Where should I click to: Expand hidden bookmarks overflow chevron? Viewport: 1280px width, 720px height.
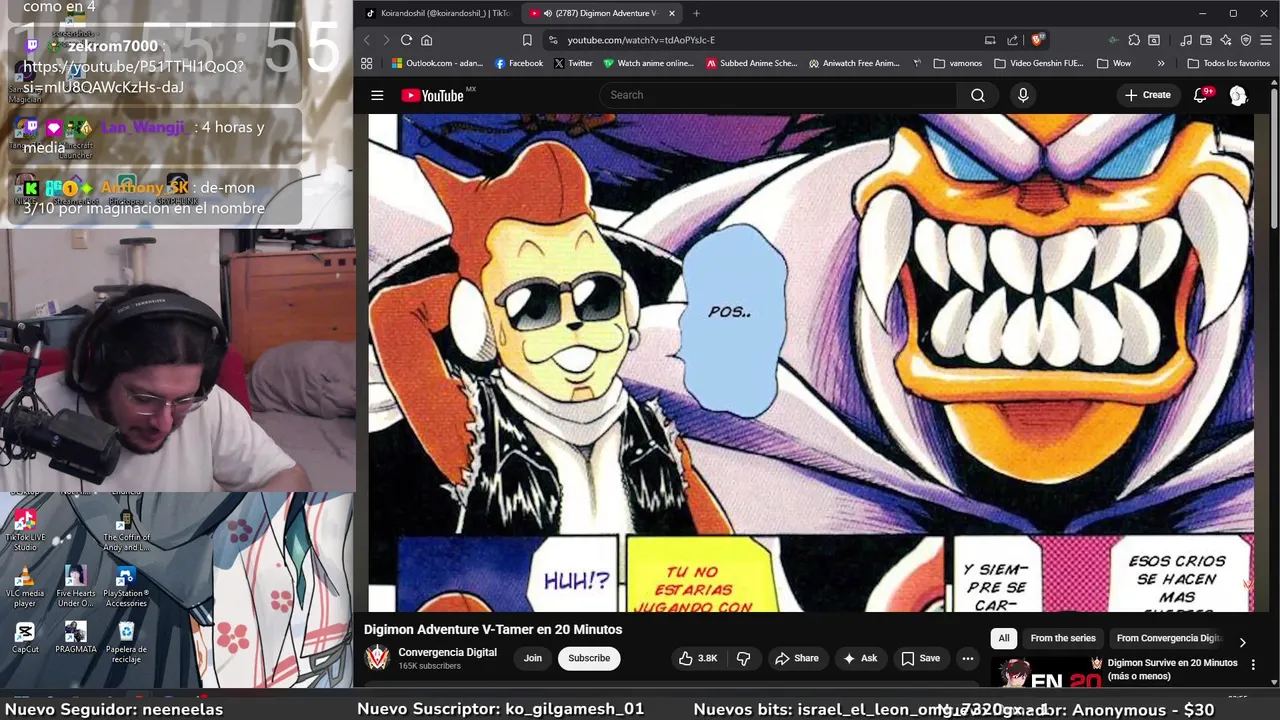coord(1161,63)
